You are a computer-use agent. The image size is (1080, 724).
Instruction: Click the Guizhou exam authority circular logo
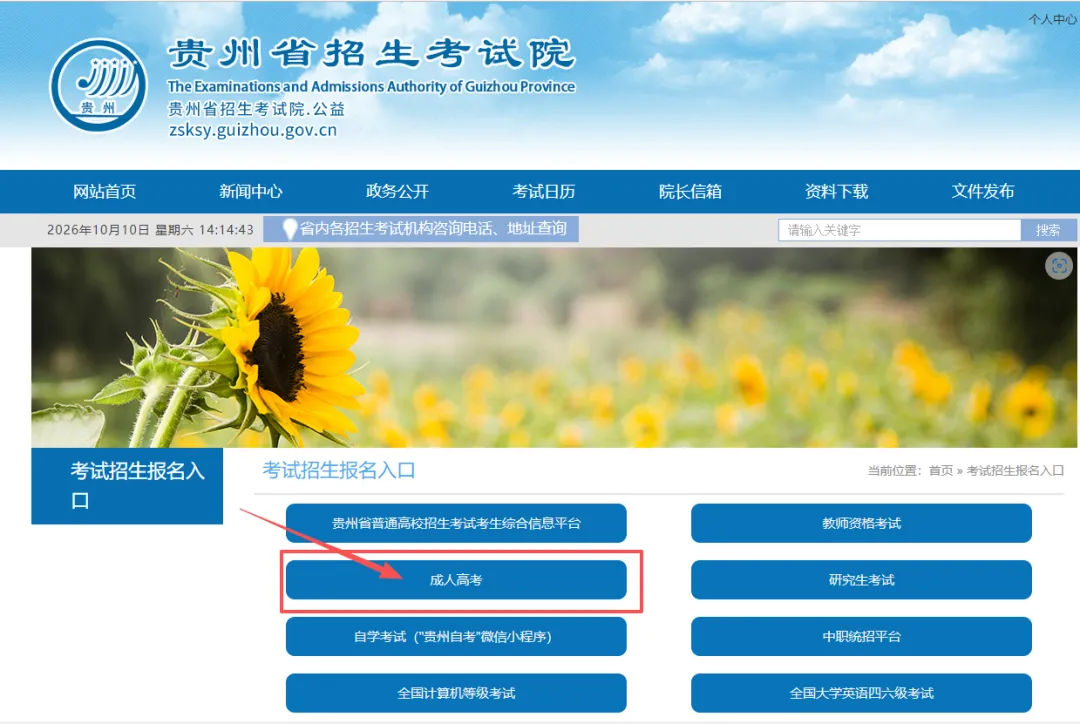click(x=98, y=85)
